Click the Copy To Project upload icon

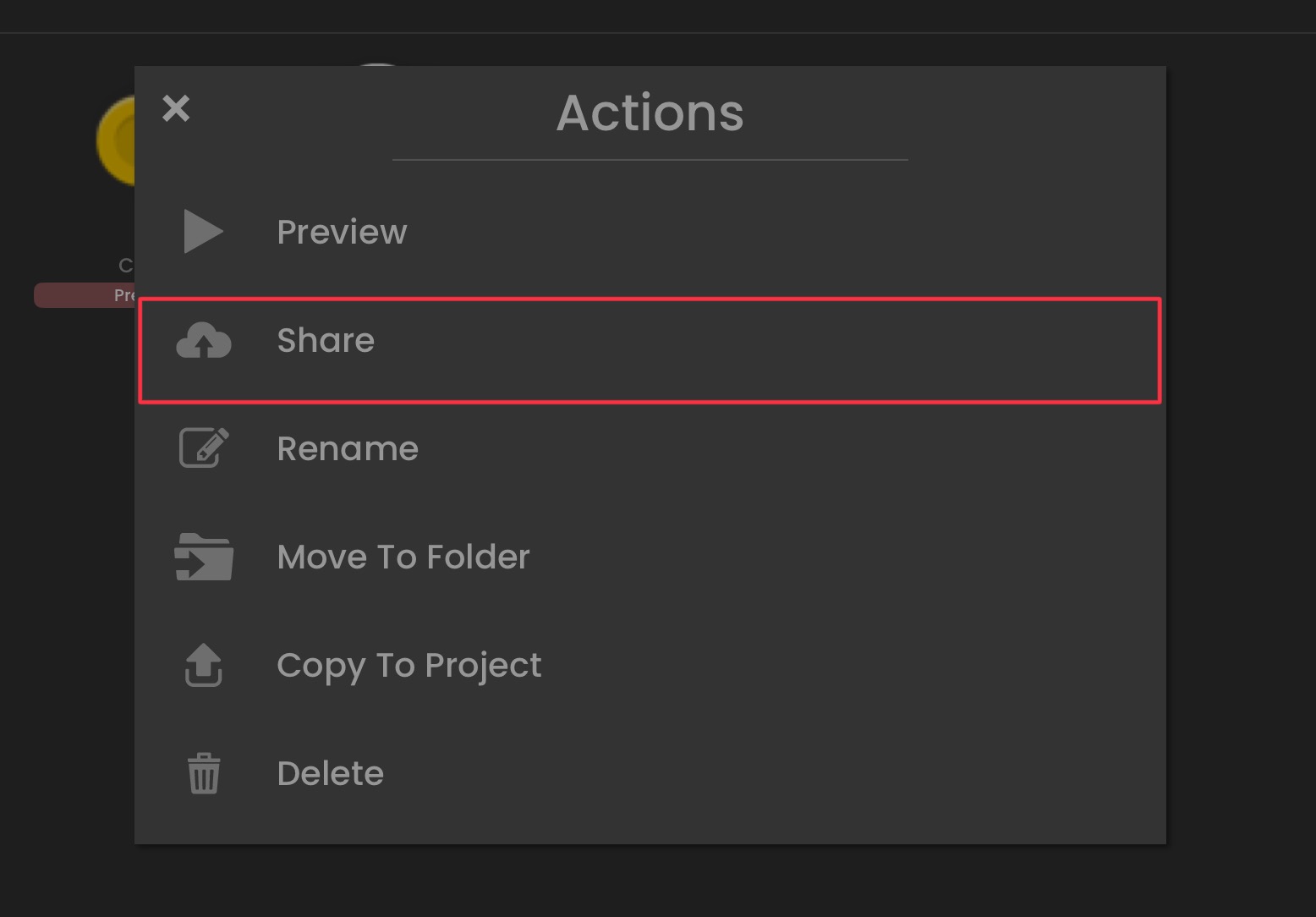(203, 665)
